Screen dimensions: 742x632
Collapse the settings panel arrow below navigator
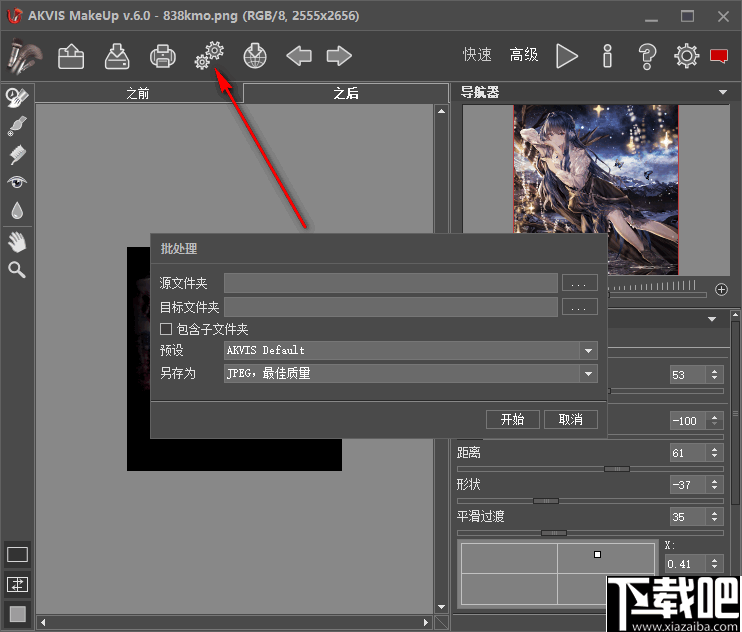point(712,319)
